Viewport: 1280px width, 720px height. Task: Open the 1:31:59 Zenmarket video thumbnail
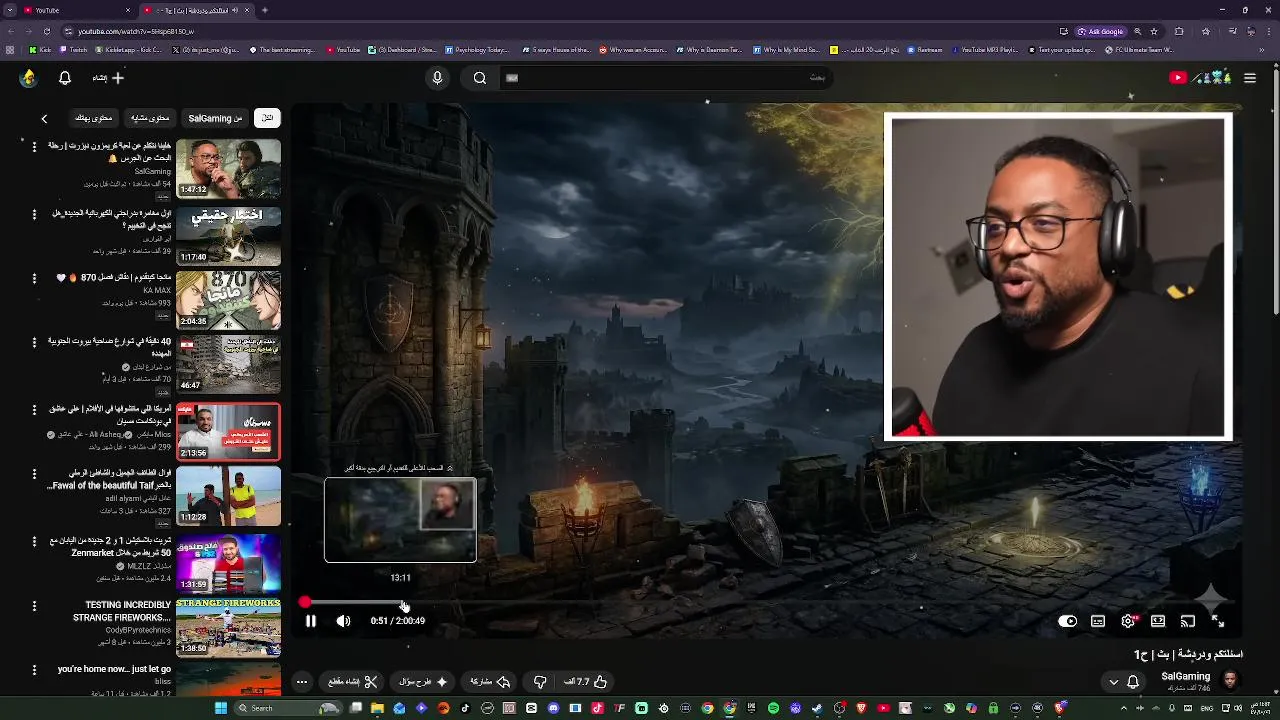(x=229, y=563)
